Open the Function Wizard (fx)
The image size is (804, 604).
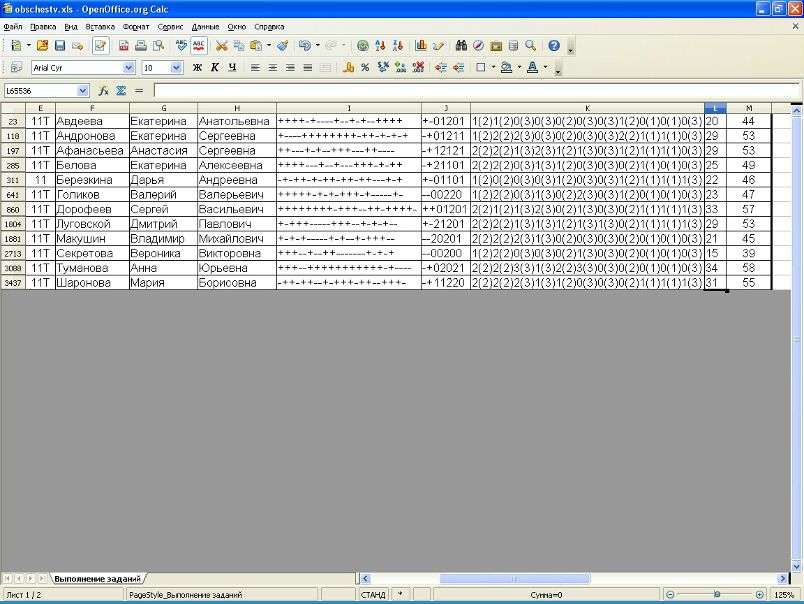[103, 90]
